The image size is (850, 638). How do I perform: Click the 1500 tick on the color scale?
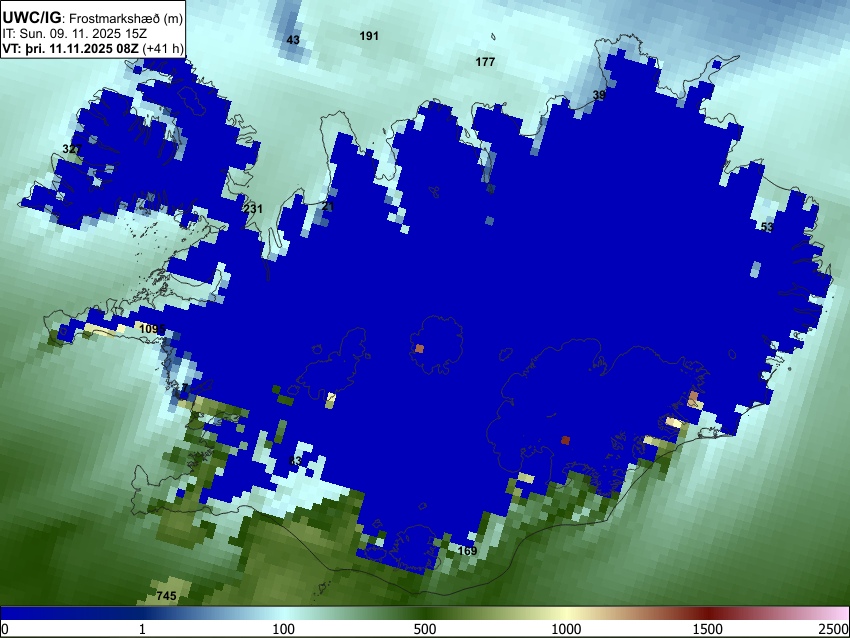[x=707, y=629]
